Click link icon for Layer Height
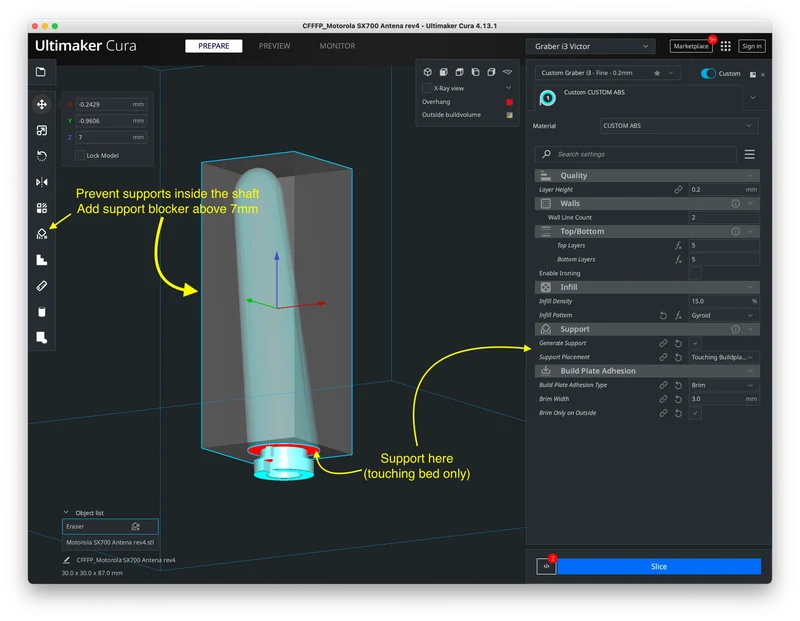 (678, 189)
